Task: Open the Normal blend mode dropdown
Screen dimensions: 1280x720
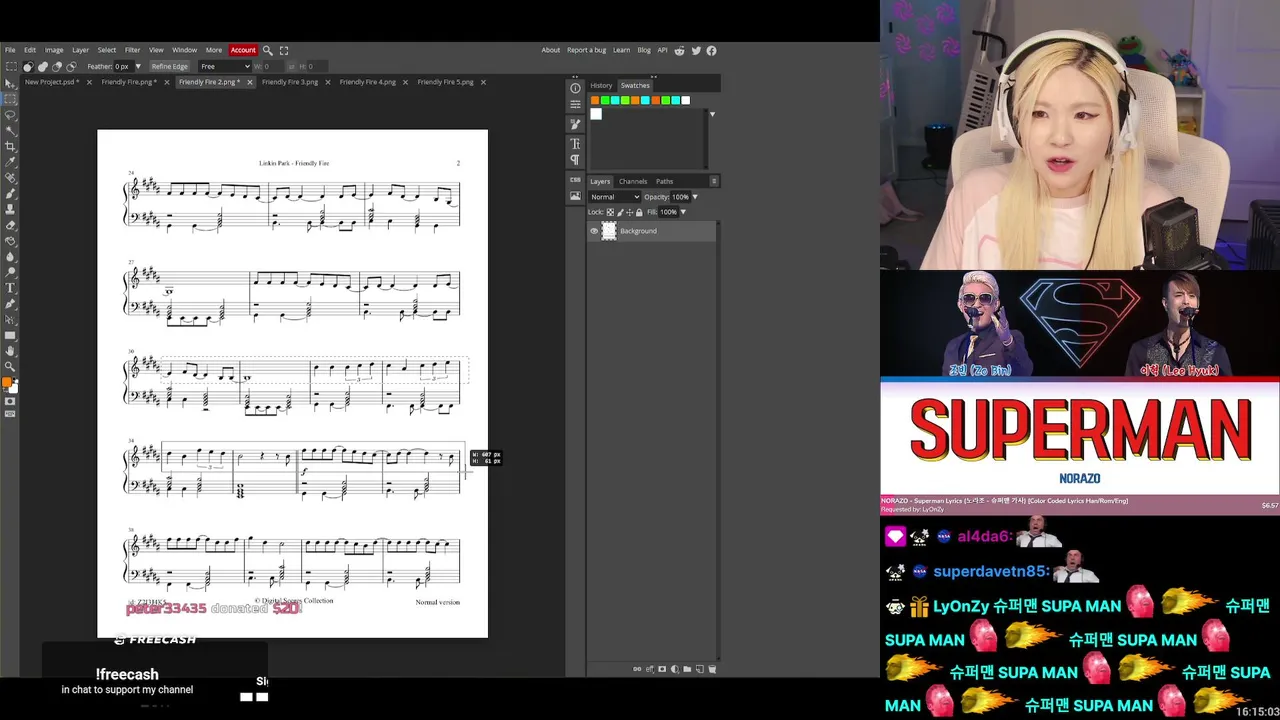Action: click(614, 197)
